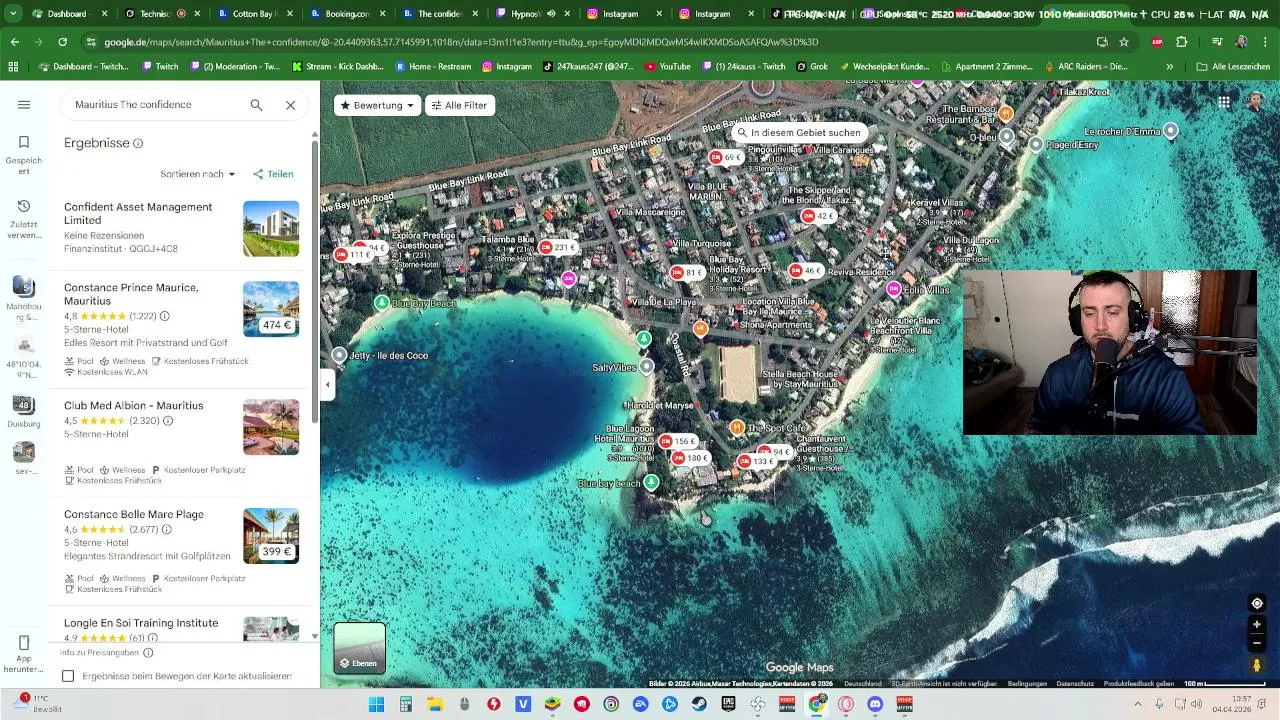This screenshot has width=1280, height=720.
Task: Click the Confident Asset Management thumbnail image
Action: tap(271, 229)
